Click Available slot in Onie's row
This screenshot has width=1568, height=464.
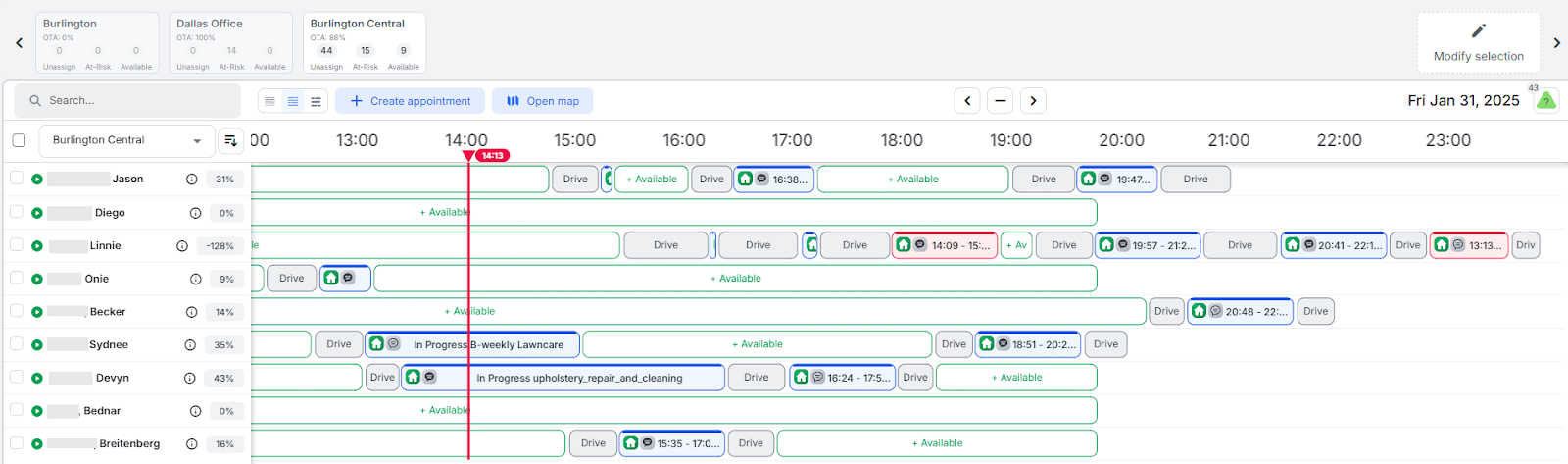coord(735,279)
